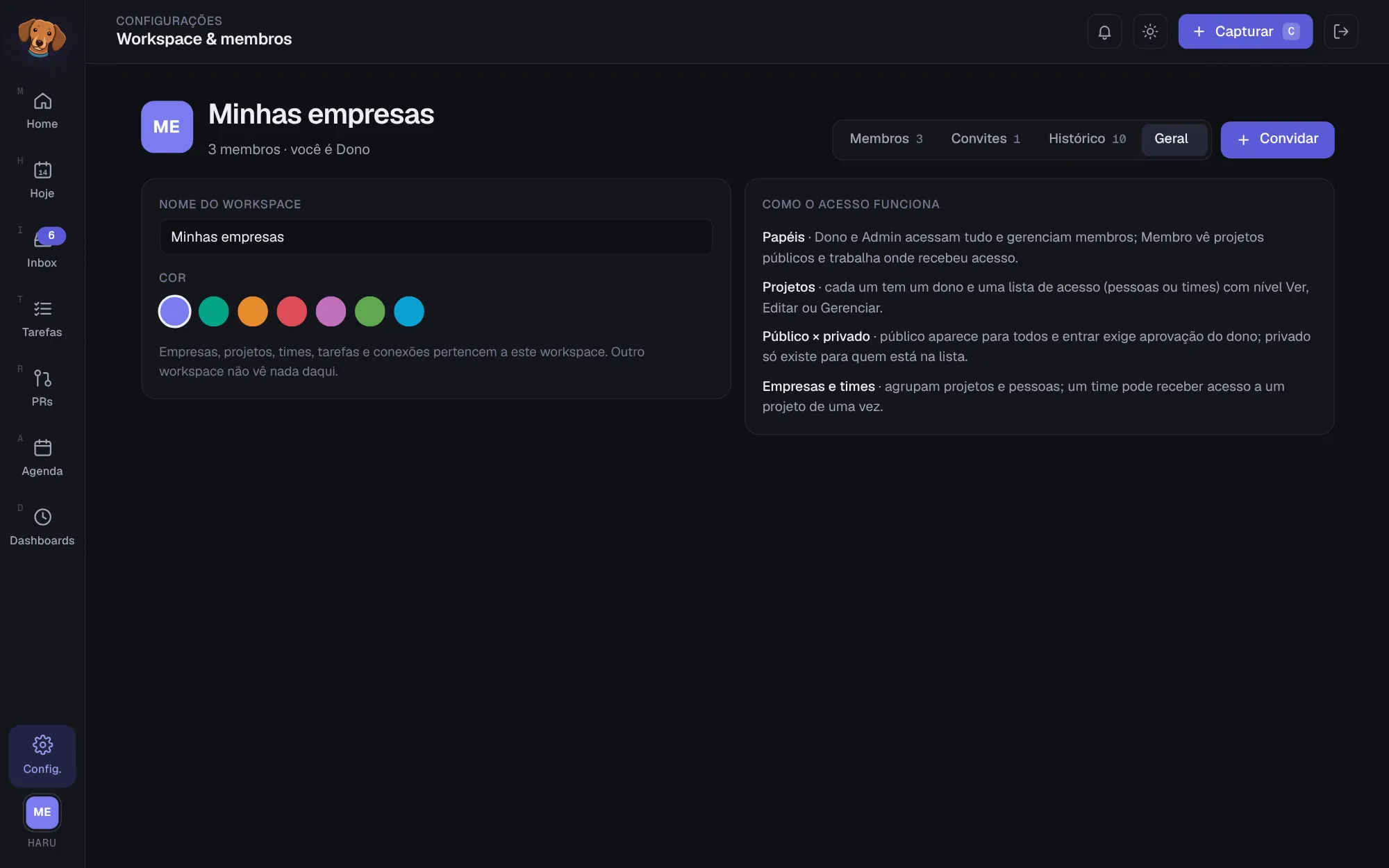Go to Hoje calendar view

point(42,181)
